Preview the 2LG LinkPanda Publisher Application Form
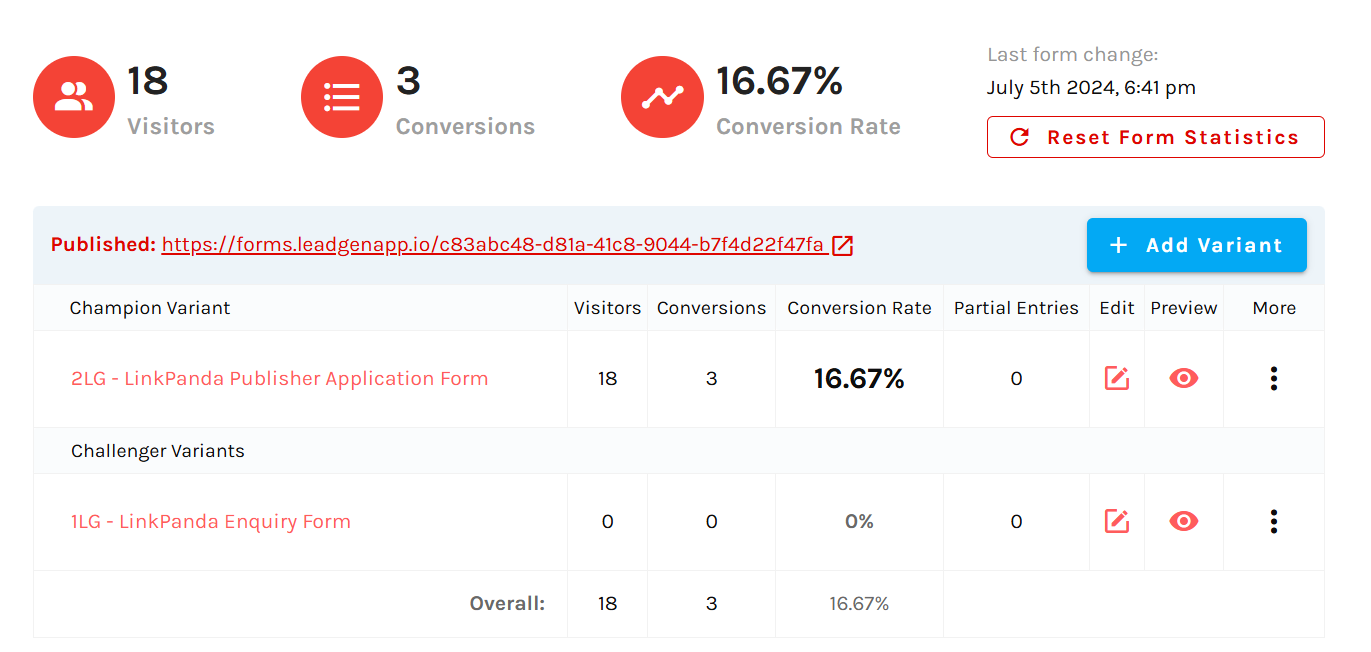This screenshot has height=652, width=1371. pyautogui.click(x=1184, y=379)
